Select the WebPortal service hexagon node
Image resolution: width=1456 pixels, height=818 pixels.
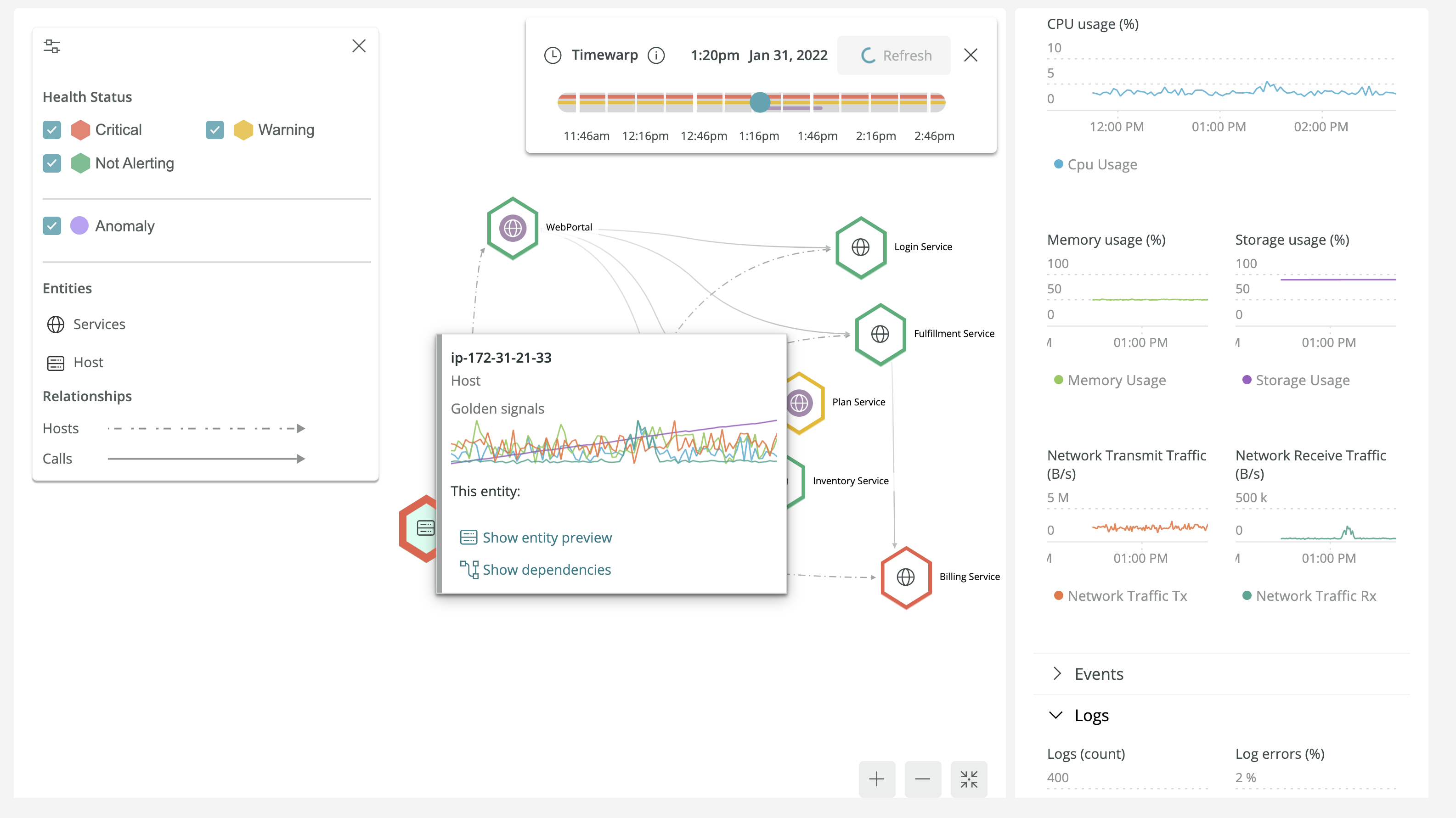point(513,228)
